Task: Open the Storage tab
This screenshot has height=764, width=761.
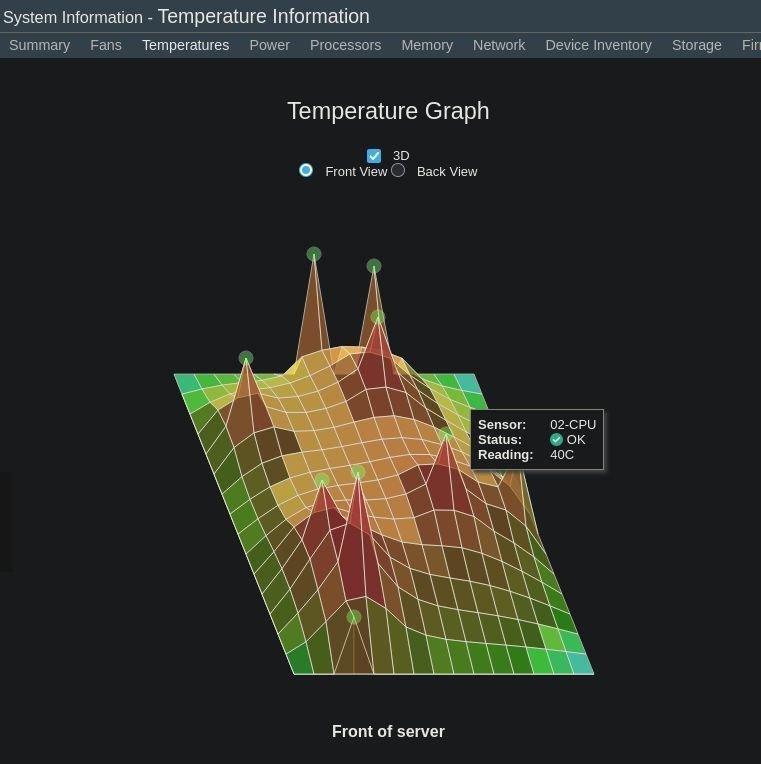Action: pyautogui.click(x=697, y=45)
